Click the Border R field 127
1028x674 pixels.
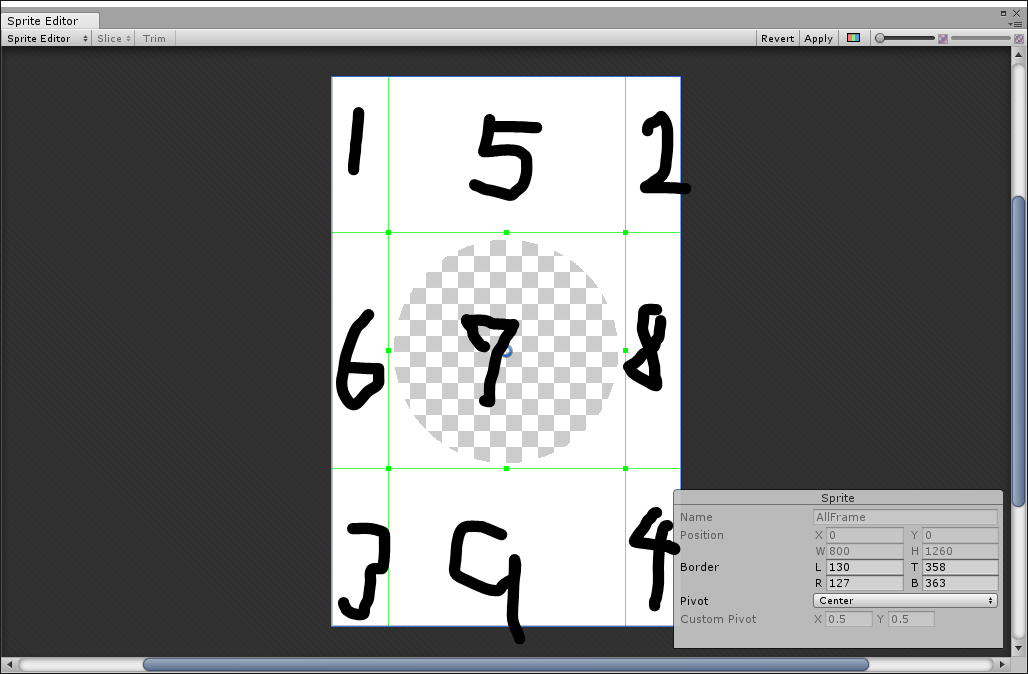tap(864, 583)
